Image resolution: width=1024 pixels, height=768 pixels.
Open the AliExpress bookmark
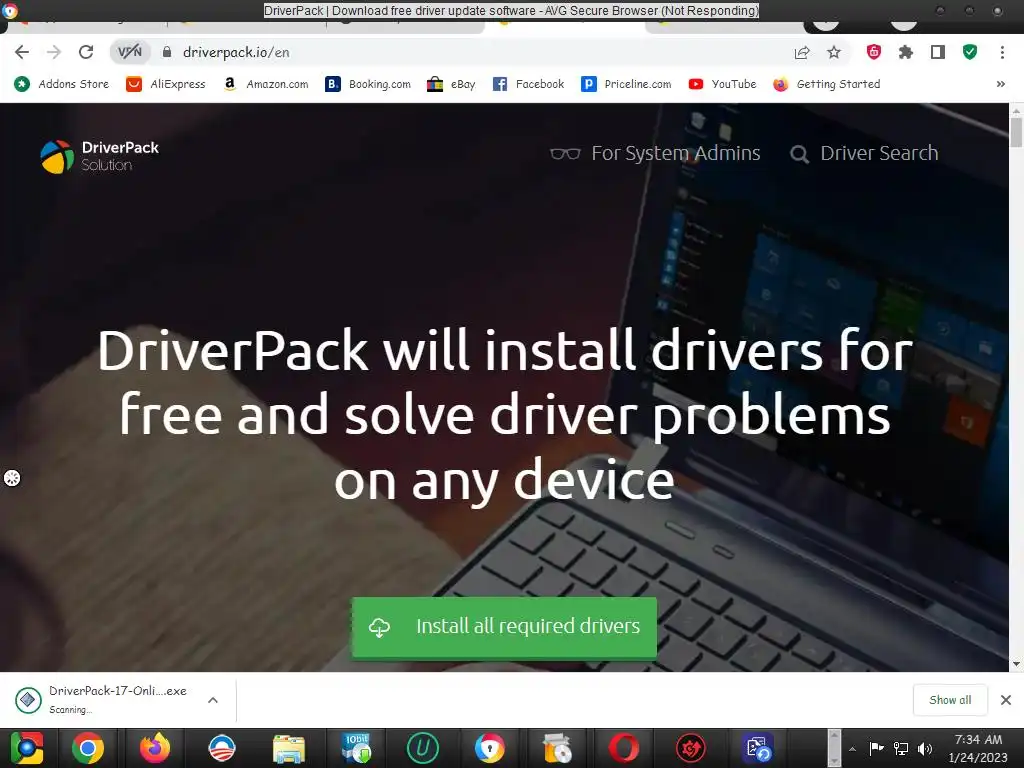click(x=165, y=84)
